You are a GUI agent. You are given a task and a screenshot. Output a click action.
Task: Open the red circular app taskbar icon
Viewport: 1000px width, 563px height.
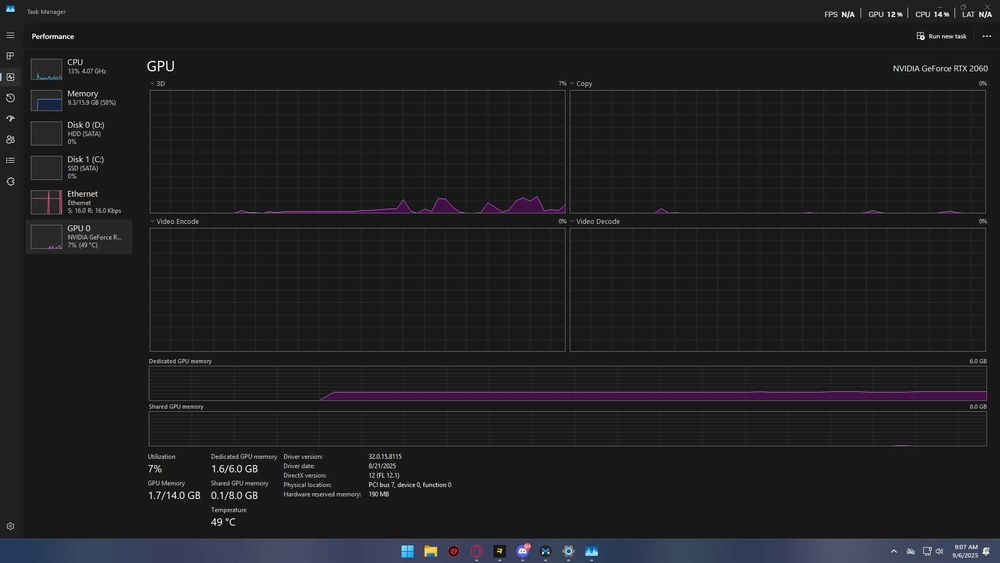click(x=453, y=551)
